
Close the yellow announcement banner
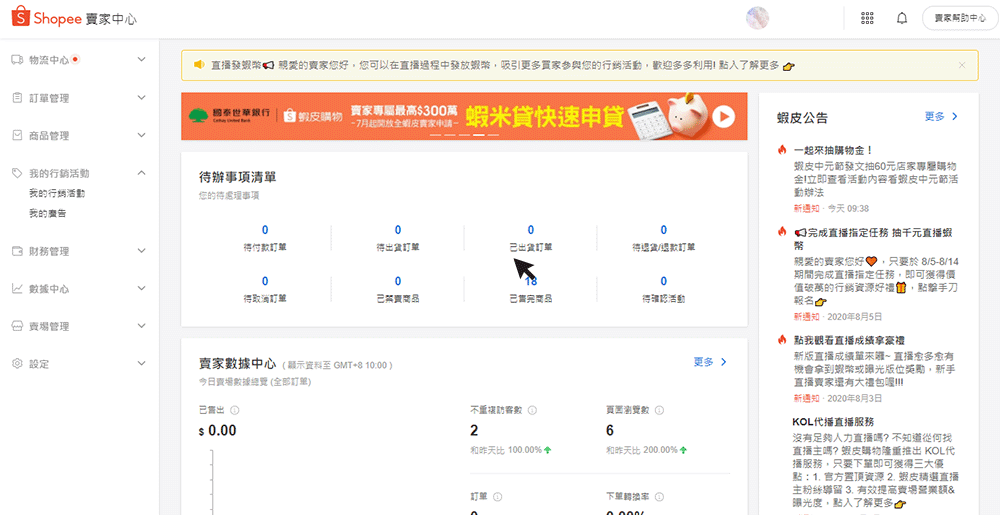coord(962,65)
